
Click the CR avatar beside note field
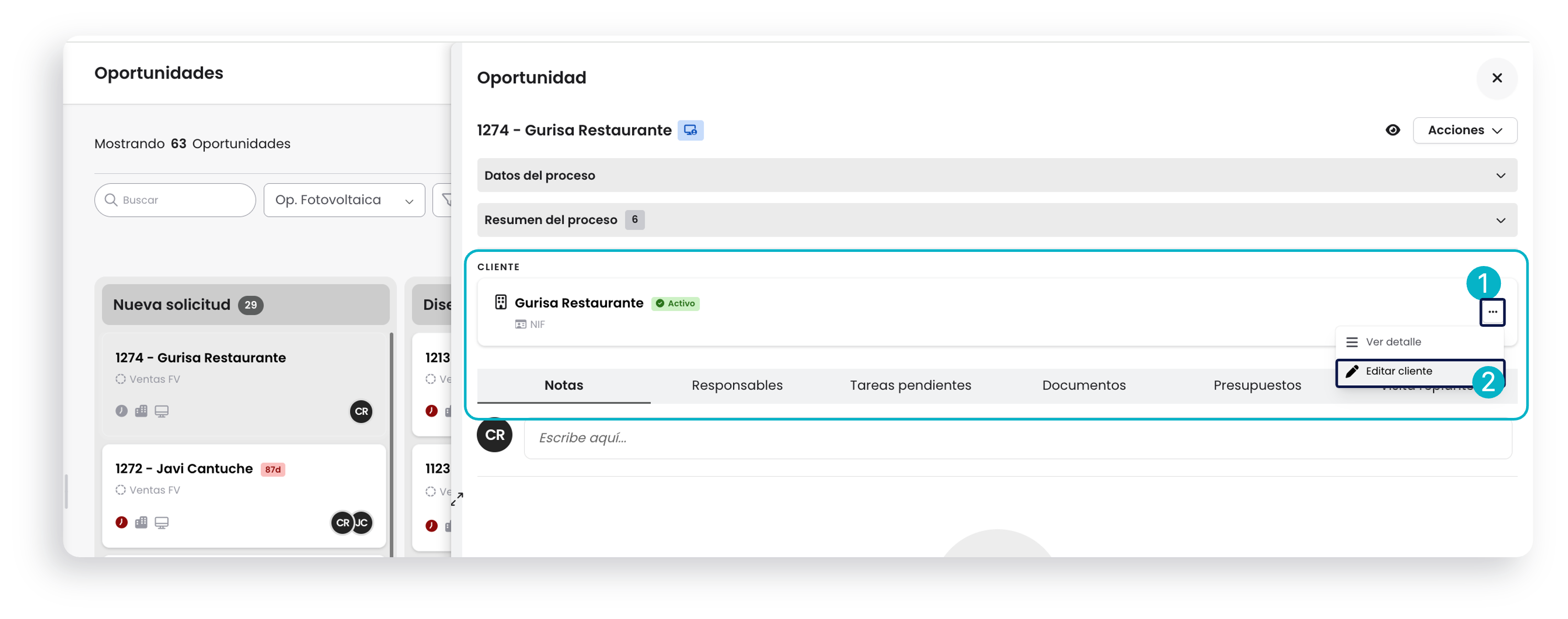494,434
